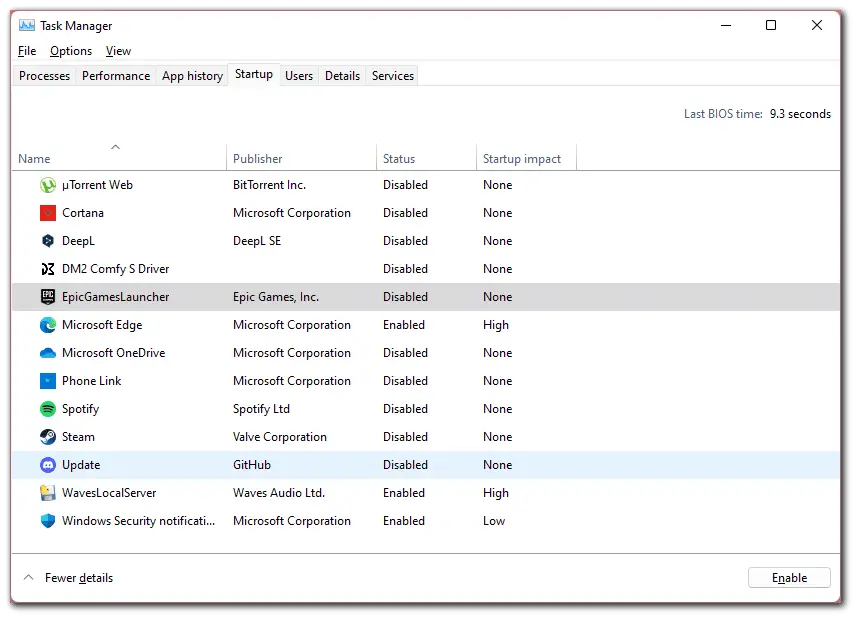The image size is (859, 621).
Task: Click Enabled status in Microsoft Edge row
Action: (404, 325)
